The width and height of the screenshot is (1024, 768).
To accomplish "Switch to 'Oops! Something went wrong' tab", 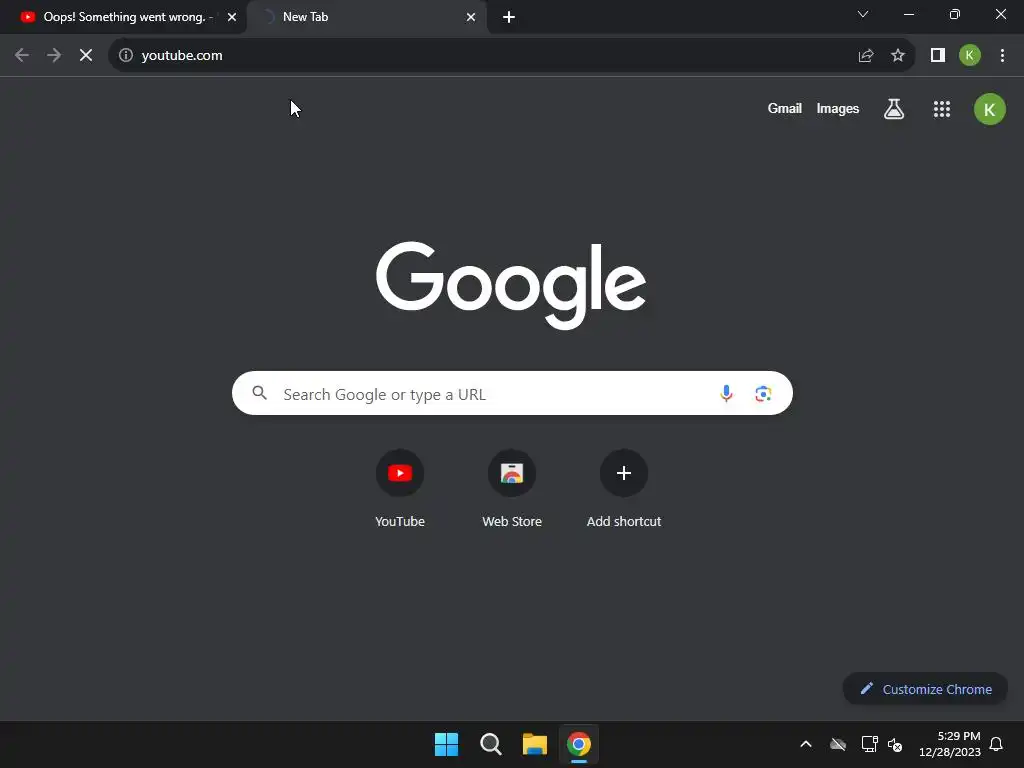I will click(x=123, y=18).
